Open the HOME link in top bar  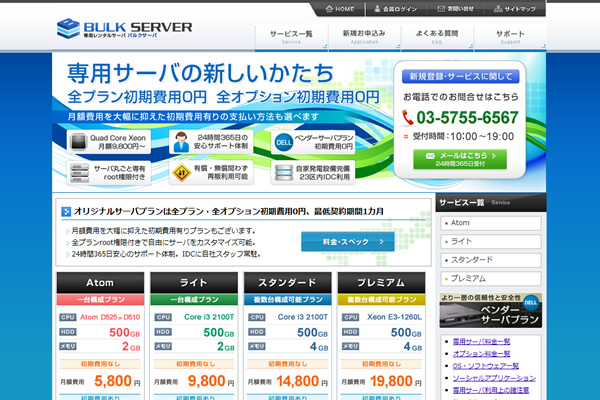(x=339, y=9)
